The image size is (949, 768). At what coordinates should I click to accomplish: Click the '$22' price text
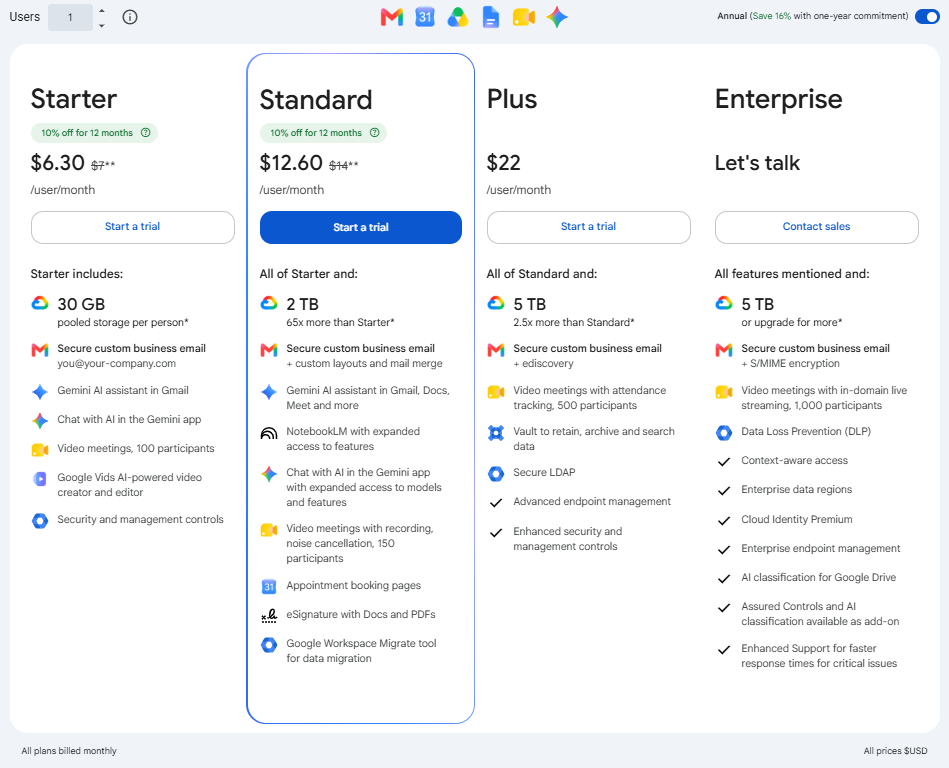point(504,163)
